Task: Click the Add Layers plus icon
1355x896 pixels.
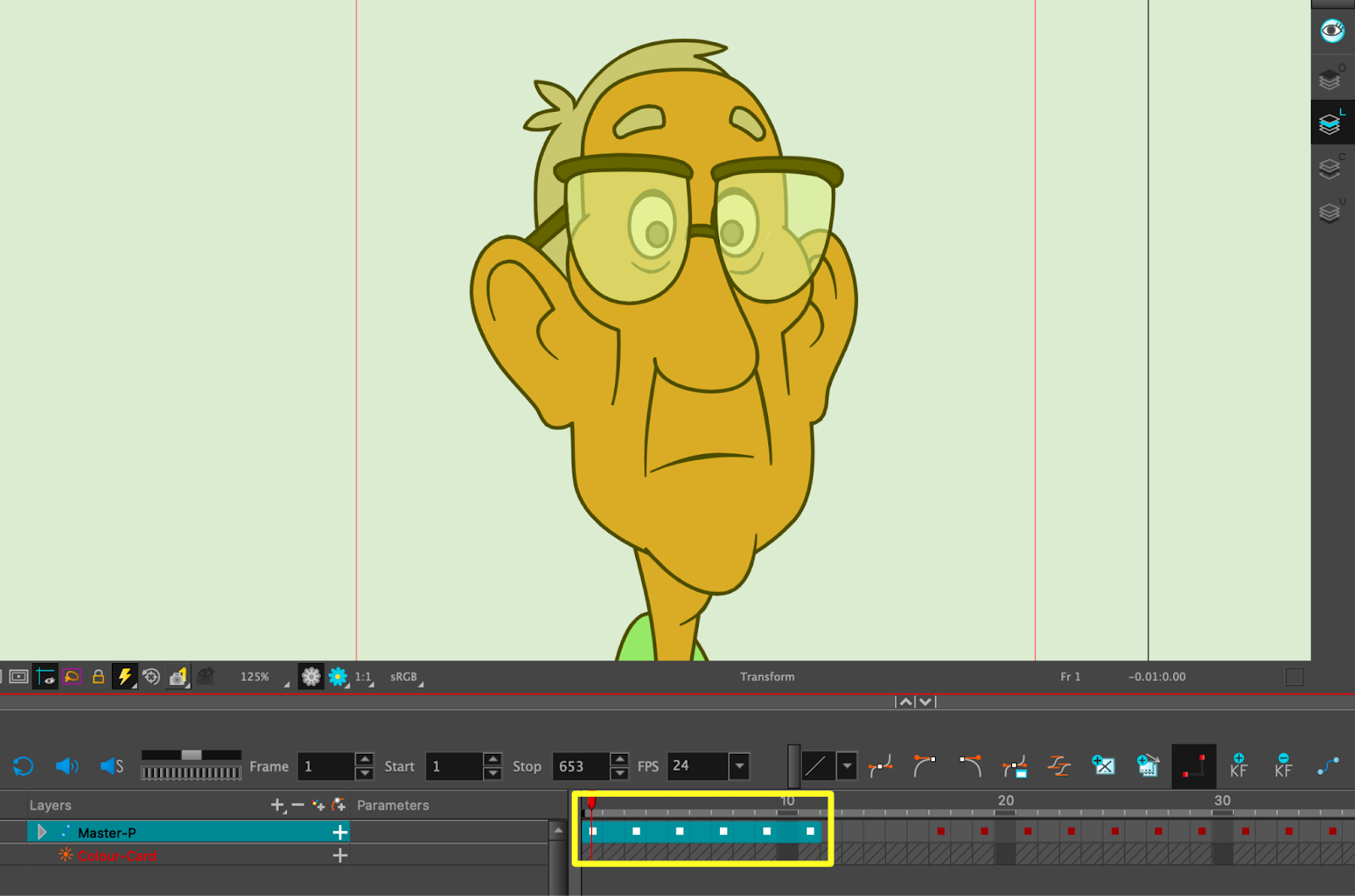Action: 277,805
